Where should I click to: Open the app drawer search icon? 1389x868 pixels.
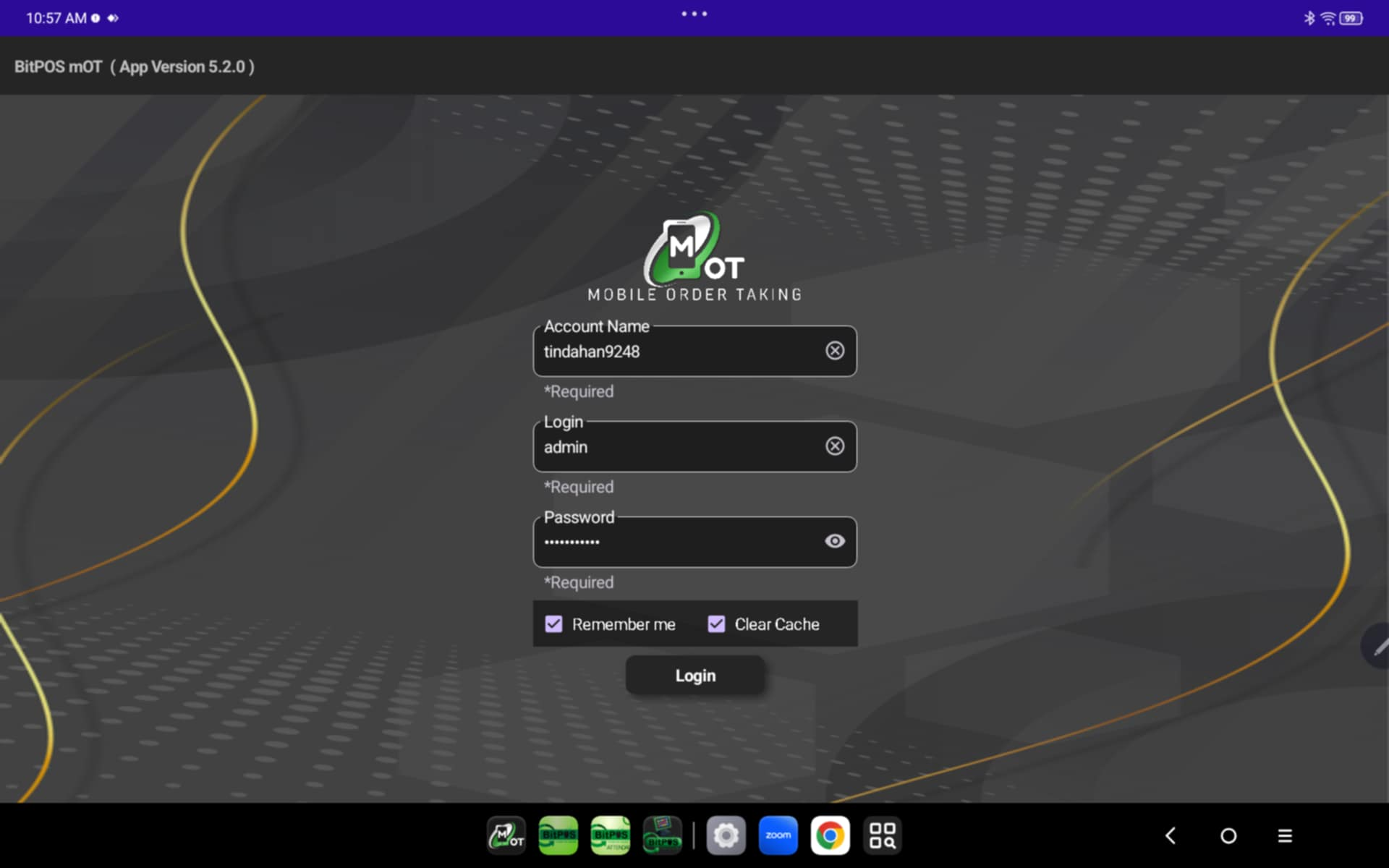(883, 835)
